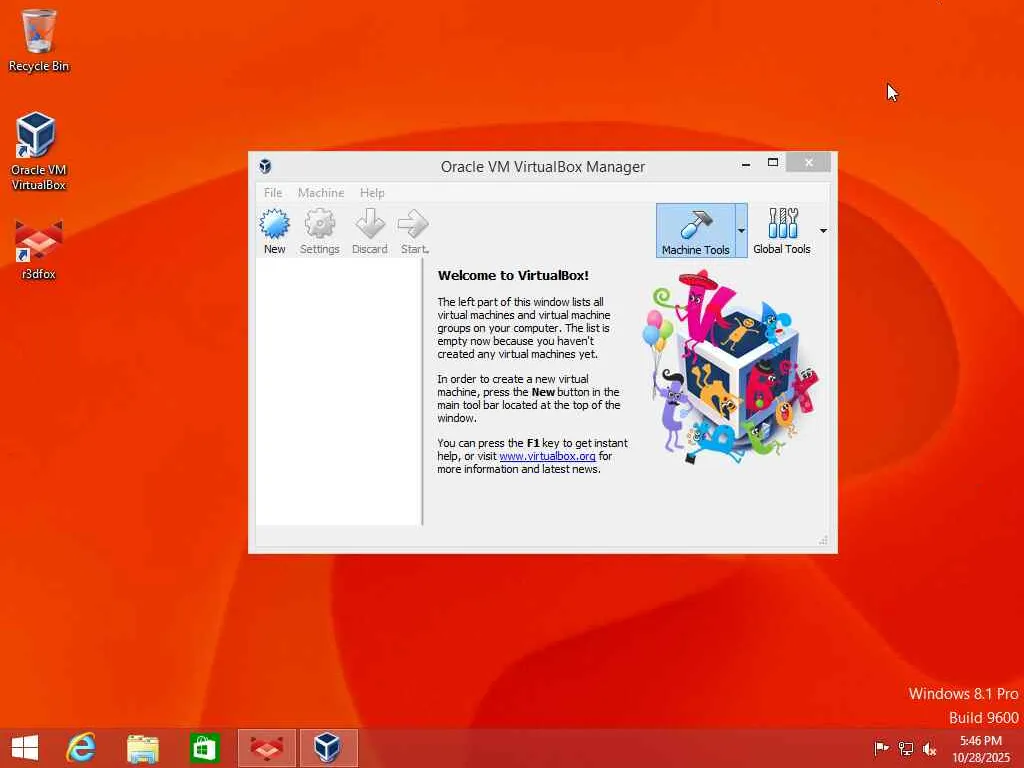Screen dimensions: 1024x768
Task: Click the Discard toolbar icon
Action: (370, 231)
